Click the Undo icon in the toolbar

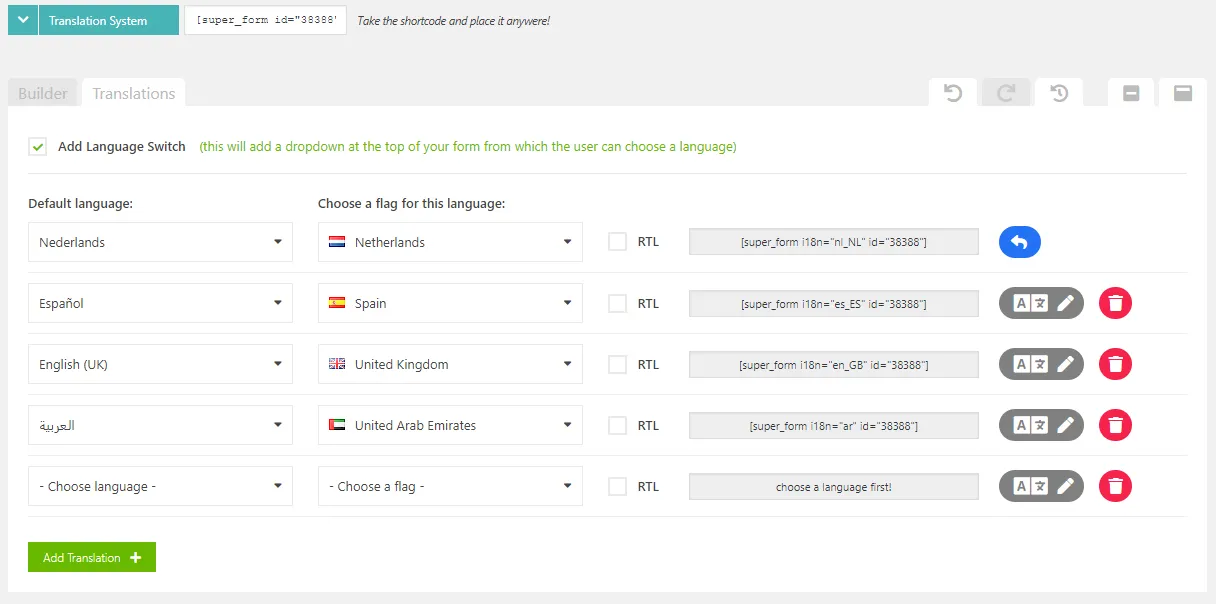point(952,92)
